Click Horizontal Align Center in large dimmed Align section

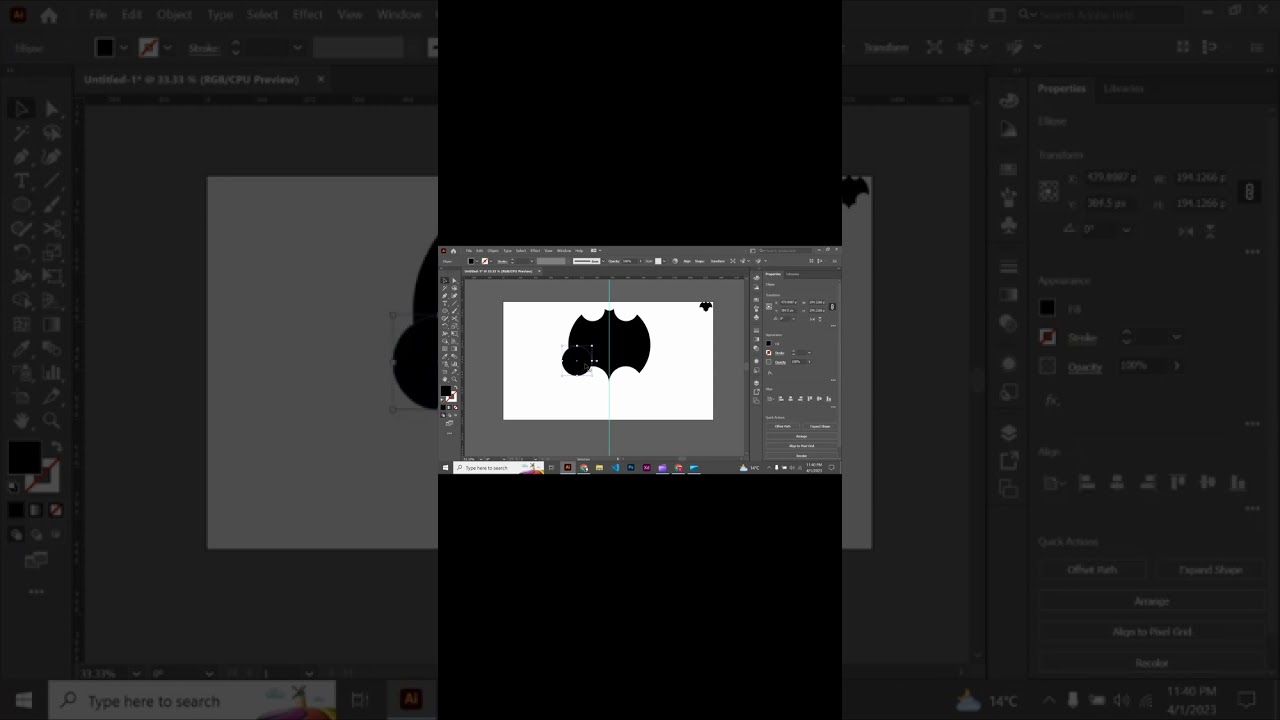click(x=1117, y=483)
